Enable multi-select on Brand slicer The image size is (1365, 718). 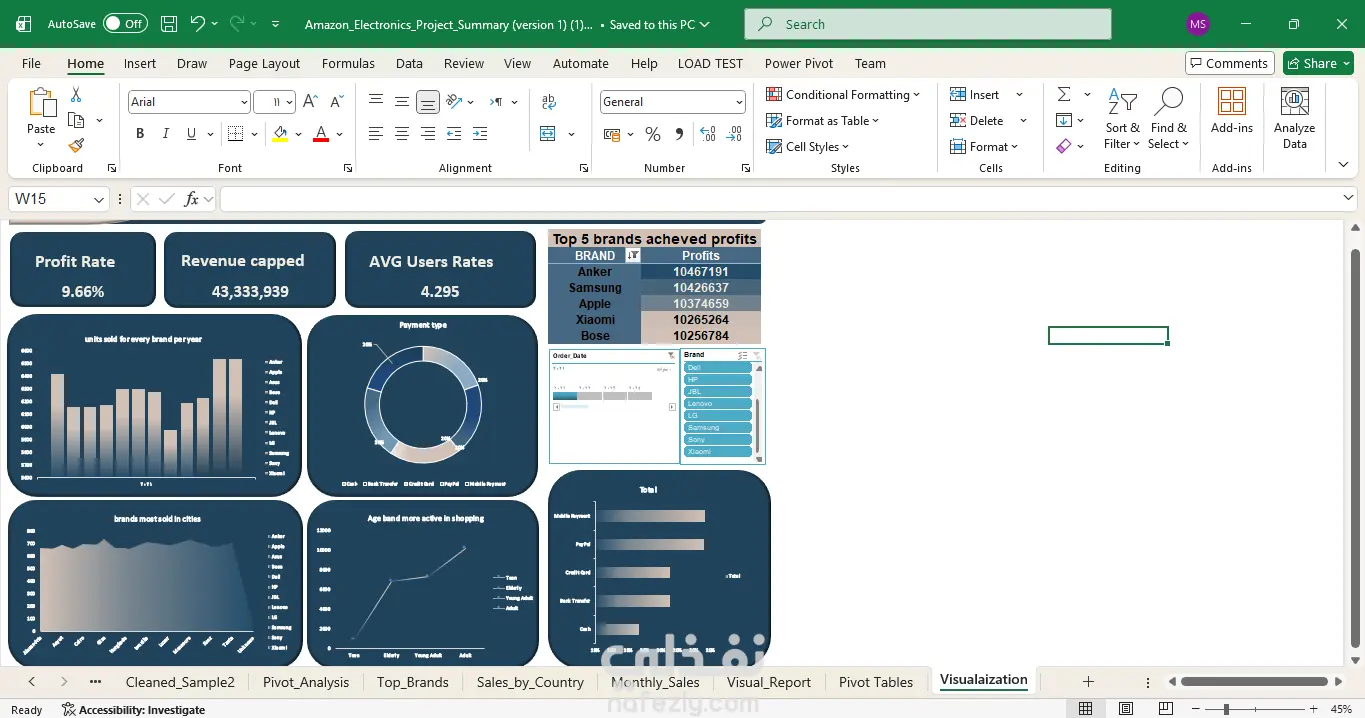(742, 355)
